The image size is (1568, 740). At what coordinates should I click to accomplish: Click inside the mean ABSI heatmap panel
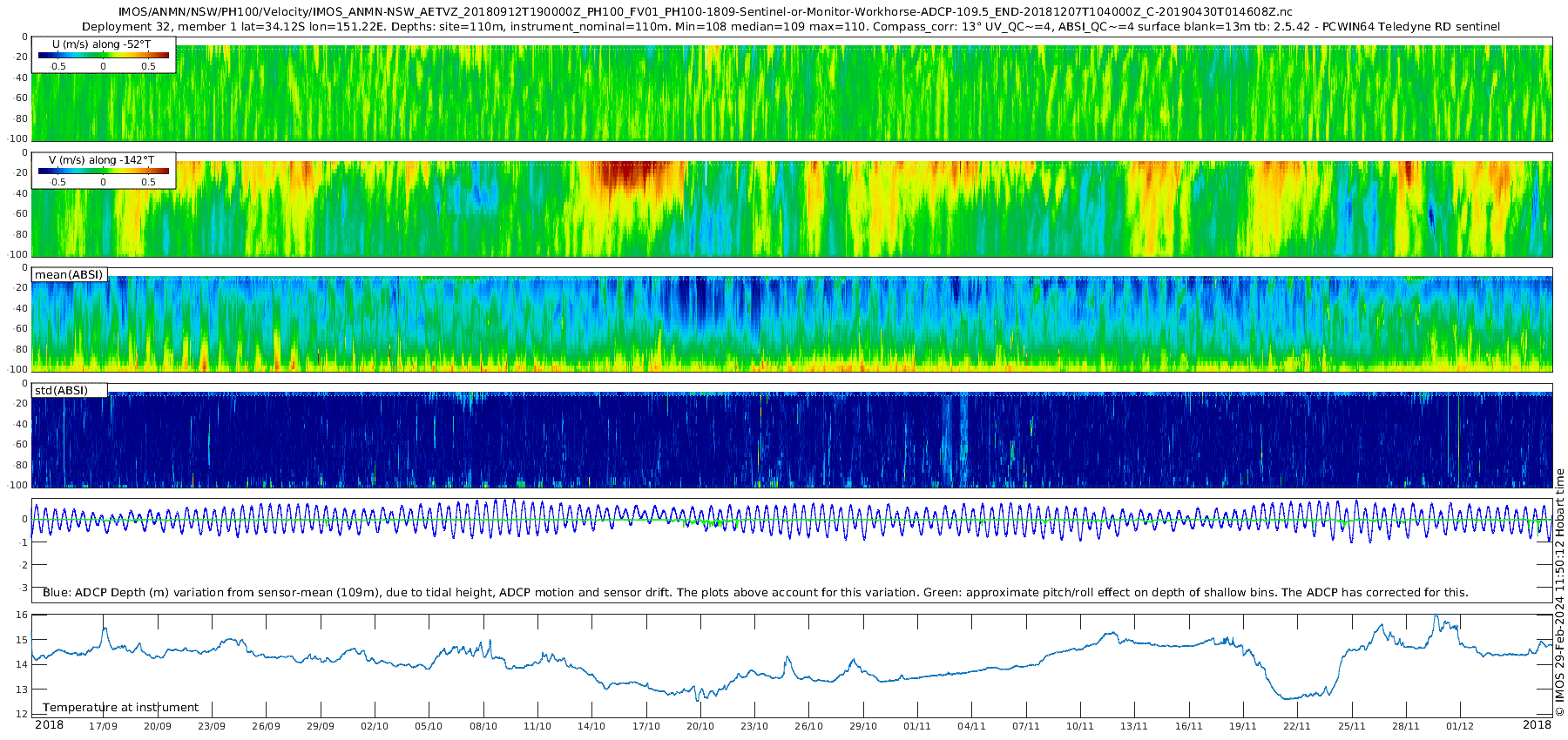pos(792,320)
